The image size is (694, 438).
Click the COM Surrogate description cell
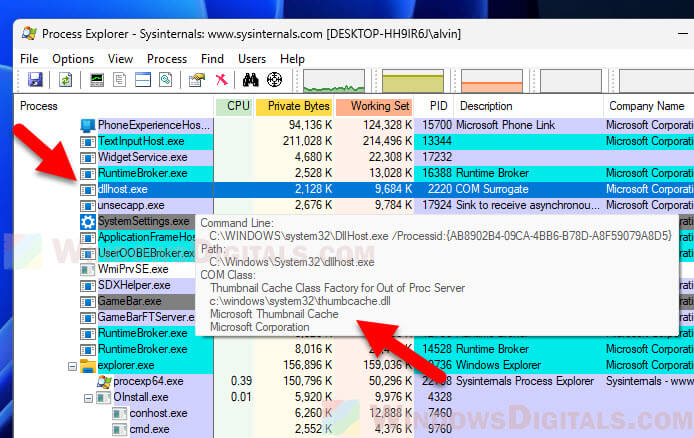[x=492, y=189]
